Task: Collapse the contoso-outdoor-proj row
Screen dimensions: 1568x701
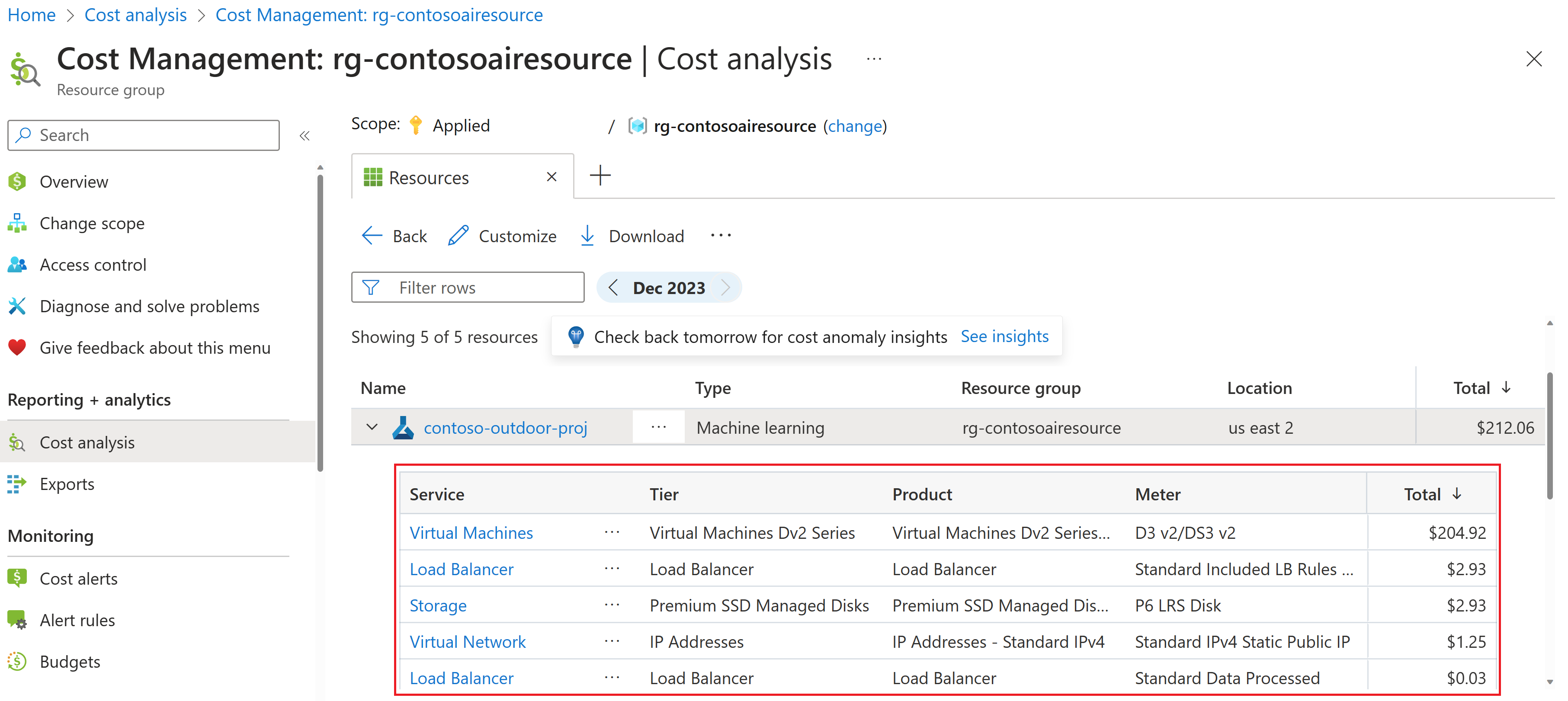Action: click(372, 427)
